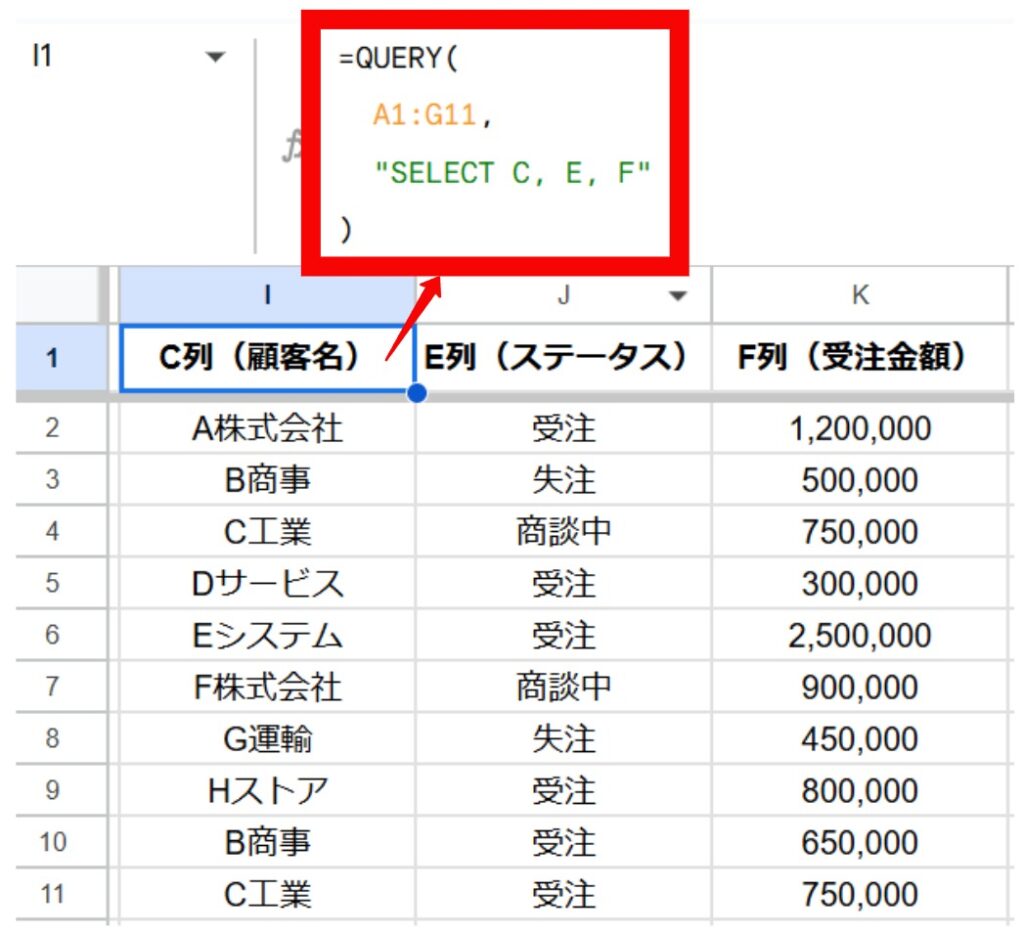Click cell Dサービス
1024x933 pixels.
coord(267,582)
